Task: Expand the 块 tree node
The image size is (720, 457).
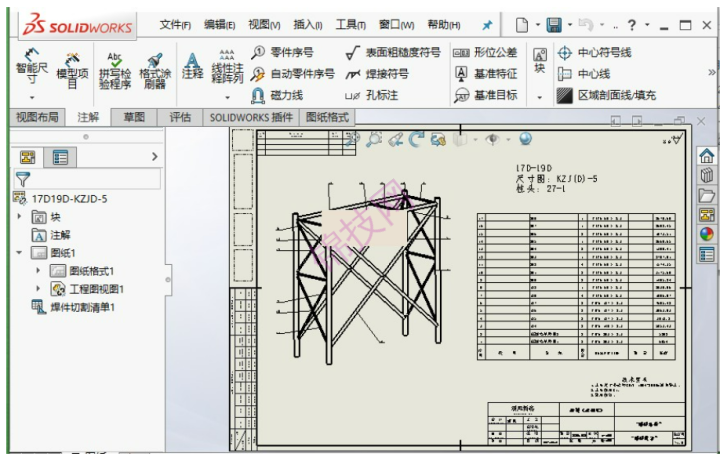Action: click(19, 216)
